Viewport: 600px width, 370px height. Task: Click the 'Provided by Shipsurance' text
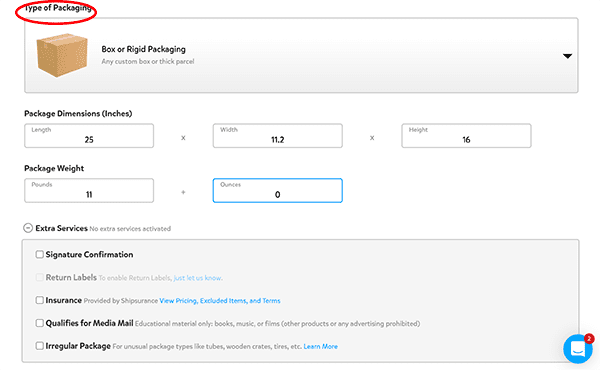121,301
